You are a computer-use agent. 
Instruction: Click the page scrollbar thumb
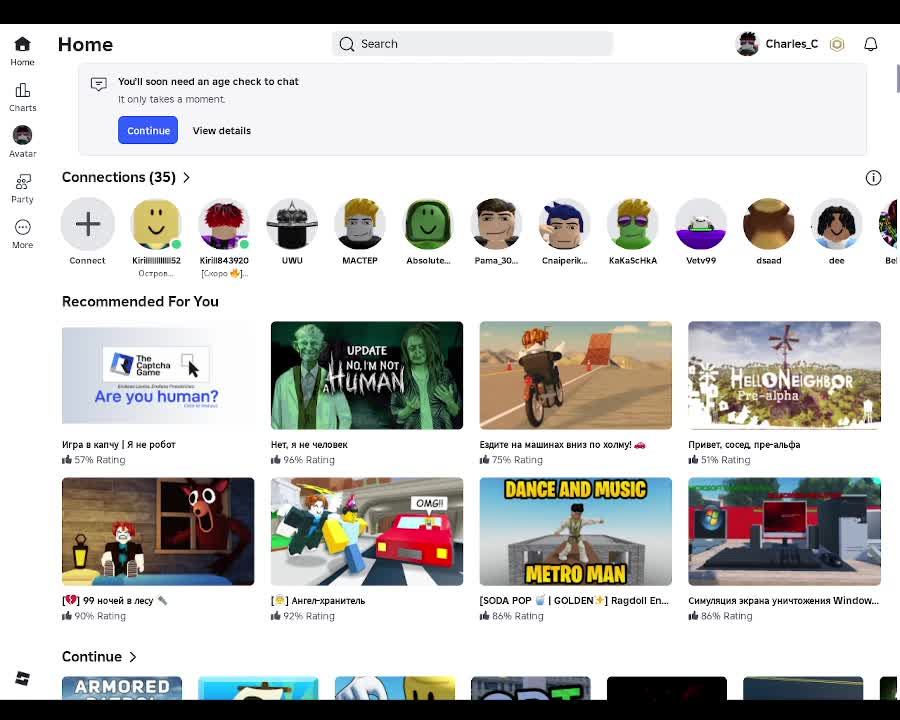(897, 79)
